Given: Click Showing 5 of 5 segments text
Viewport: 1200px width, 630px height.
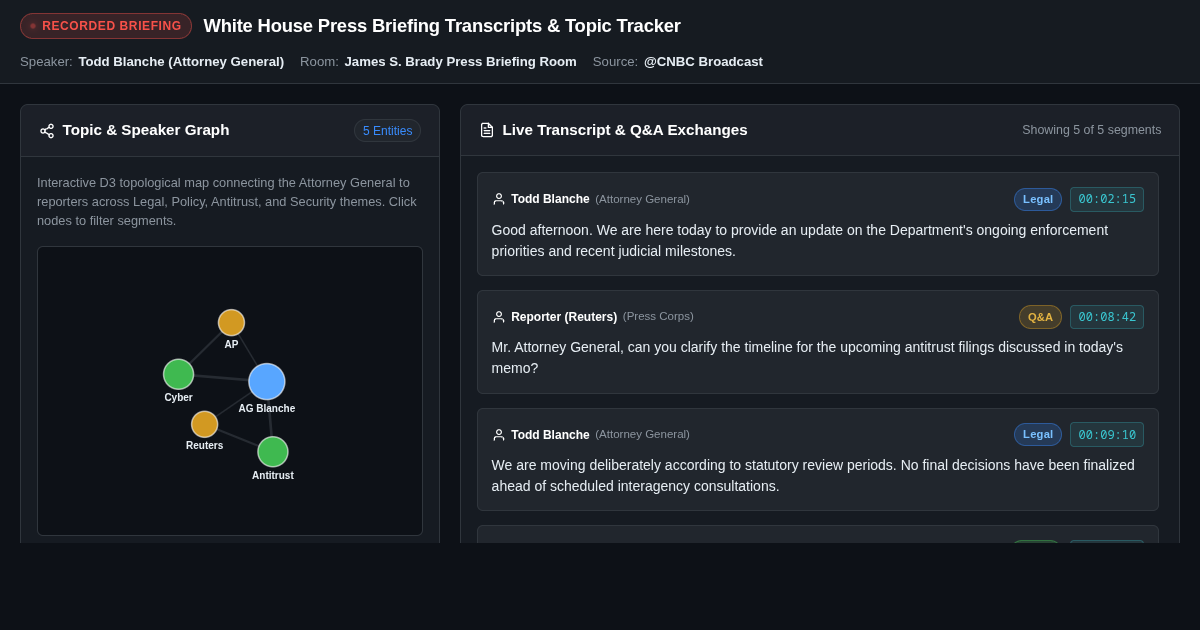Looking at the screenshot, I should (1092, 130).
